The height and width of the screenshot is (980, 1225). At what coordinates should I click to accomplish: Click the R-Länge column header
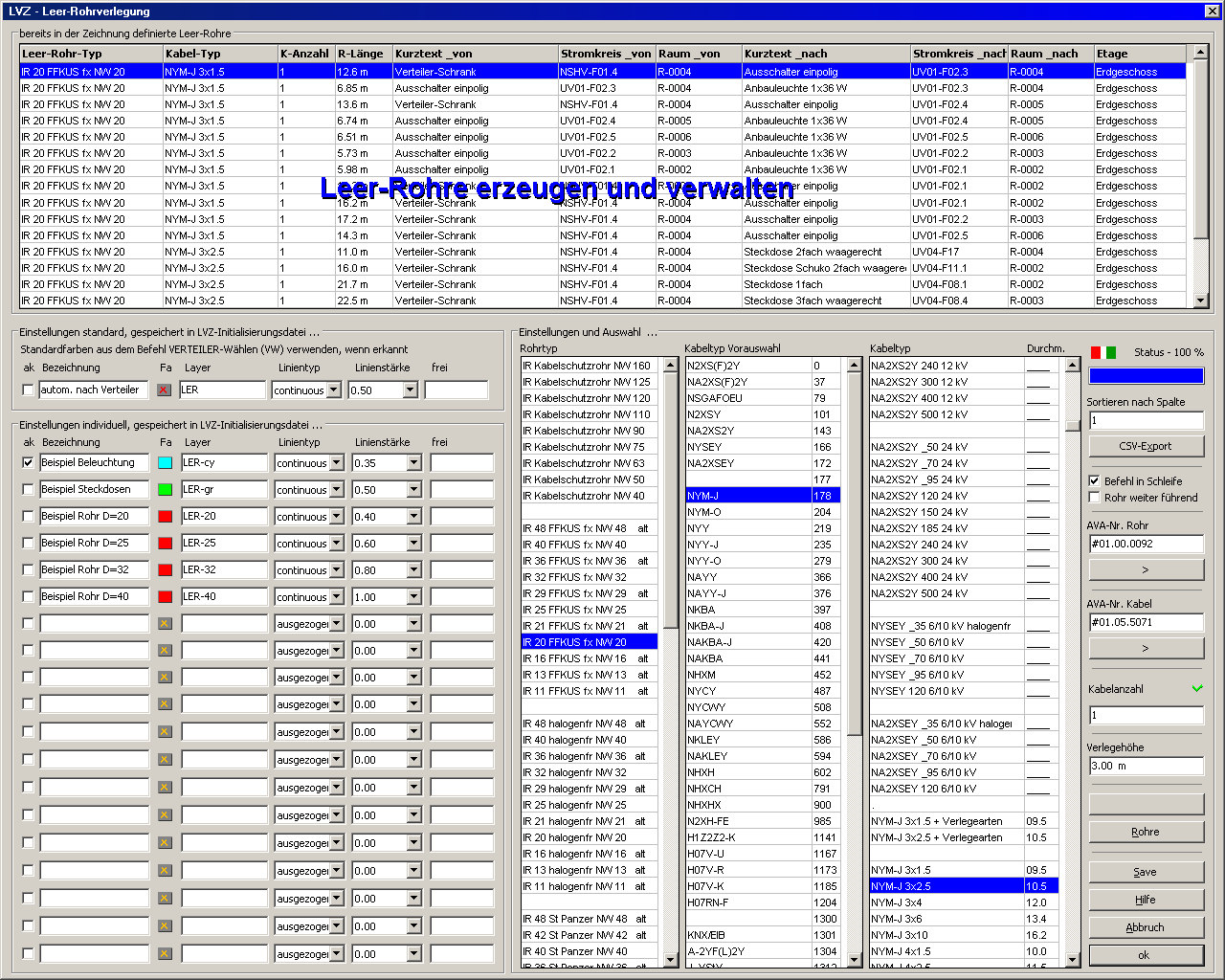pos(364,54)
